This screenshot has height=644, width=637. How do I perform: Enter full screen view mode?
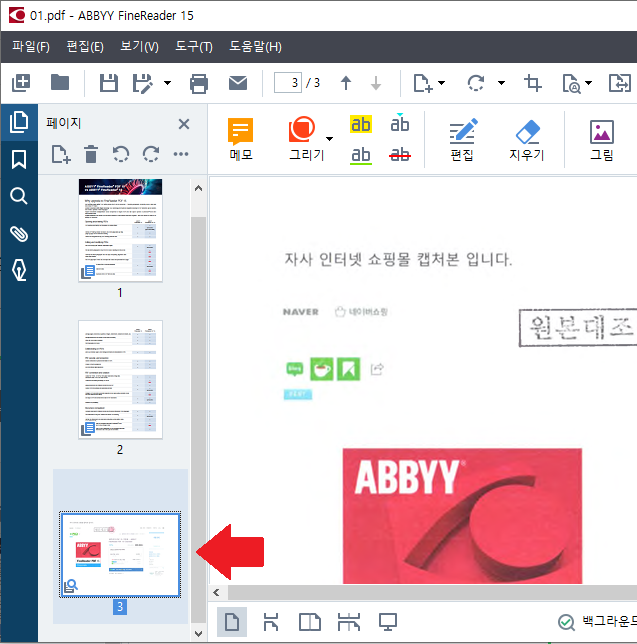pyautogui.click(x=388, y=622)
